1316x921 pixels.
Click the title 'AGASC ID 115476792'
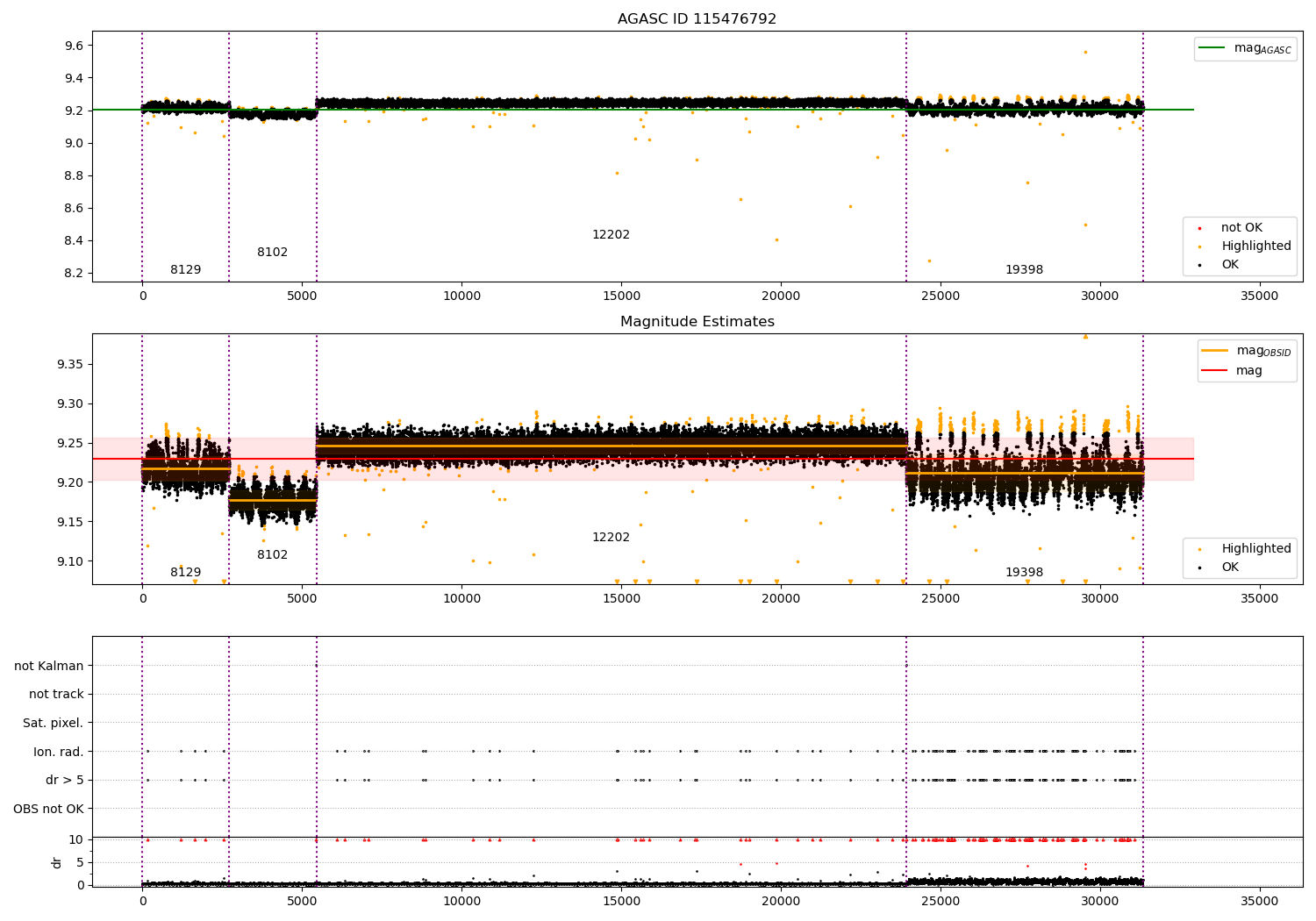697,19
